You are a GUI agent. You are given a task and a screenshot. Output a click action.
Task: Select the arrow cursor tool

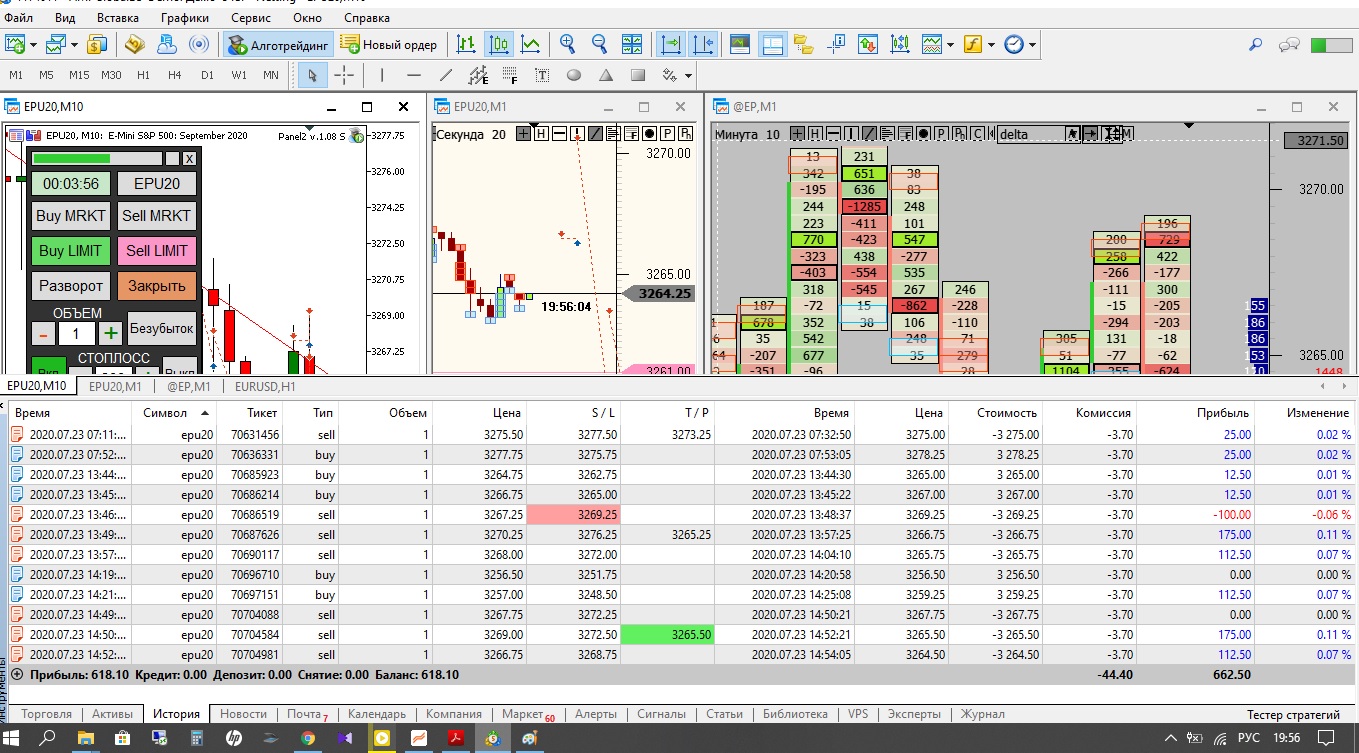click(x=312, y=75)
